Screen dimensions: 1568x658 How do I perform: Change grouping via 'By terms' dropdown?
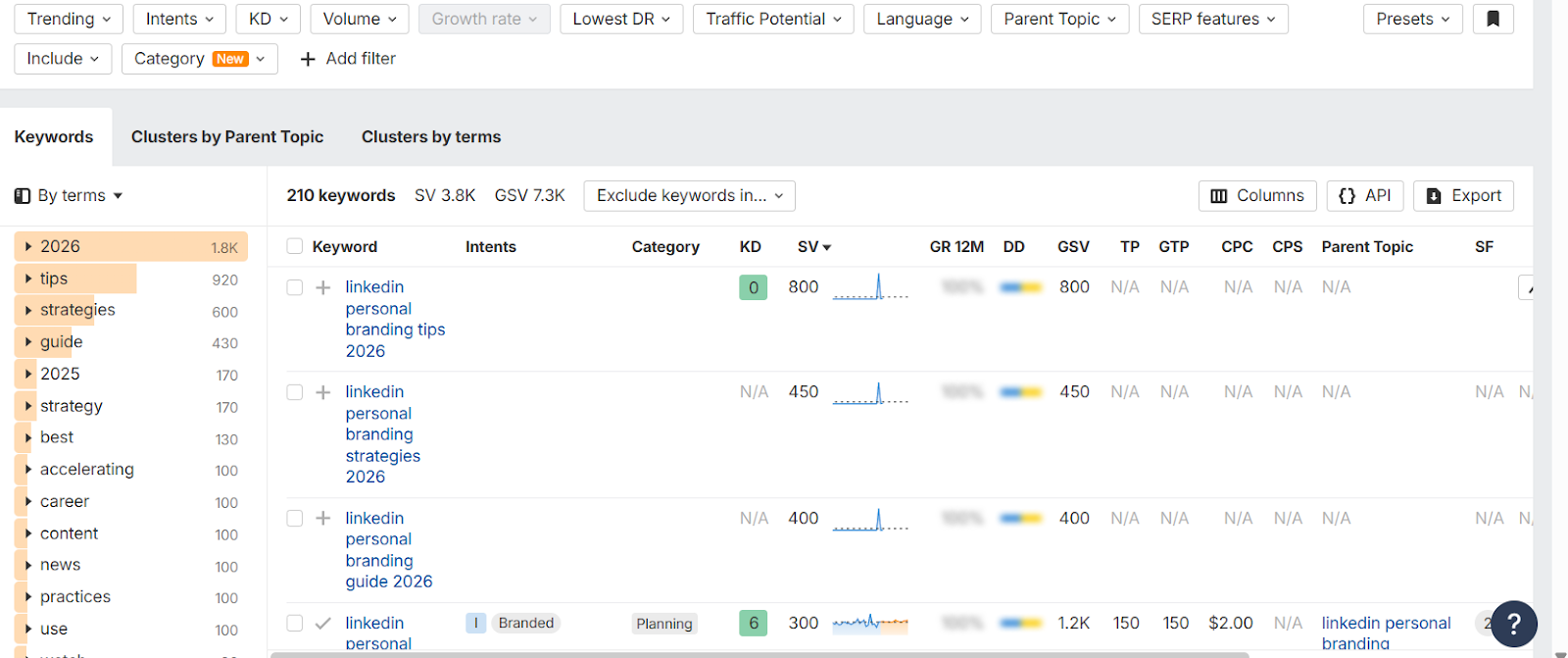click(69, 195)
